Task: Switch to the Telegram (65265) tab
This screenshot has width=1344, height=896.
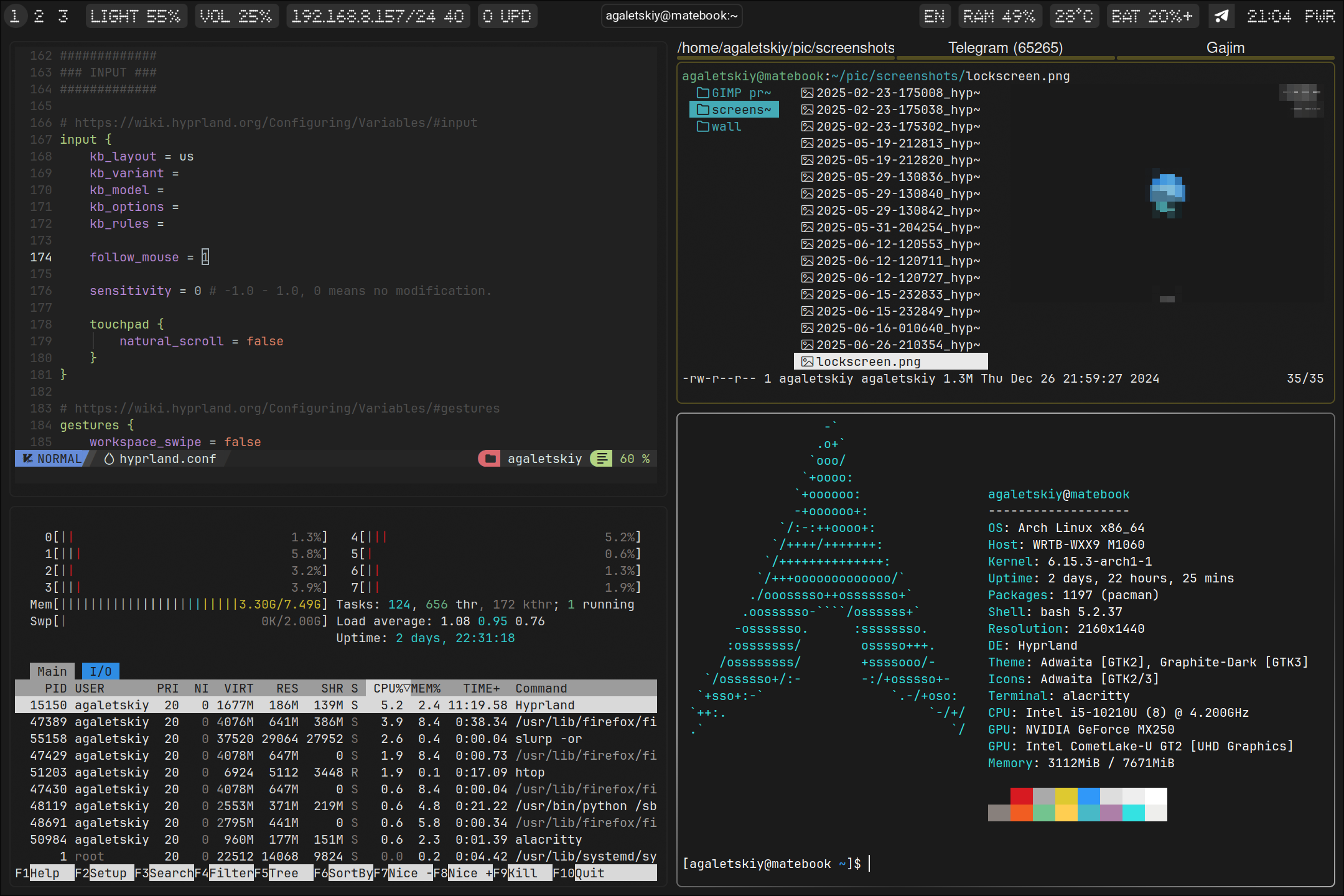Action: click(x=1005, y=47)
